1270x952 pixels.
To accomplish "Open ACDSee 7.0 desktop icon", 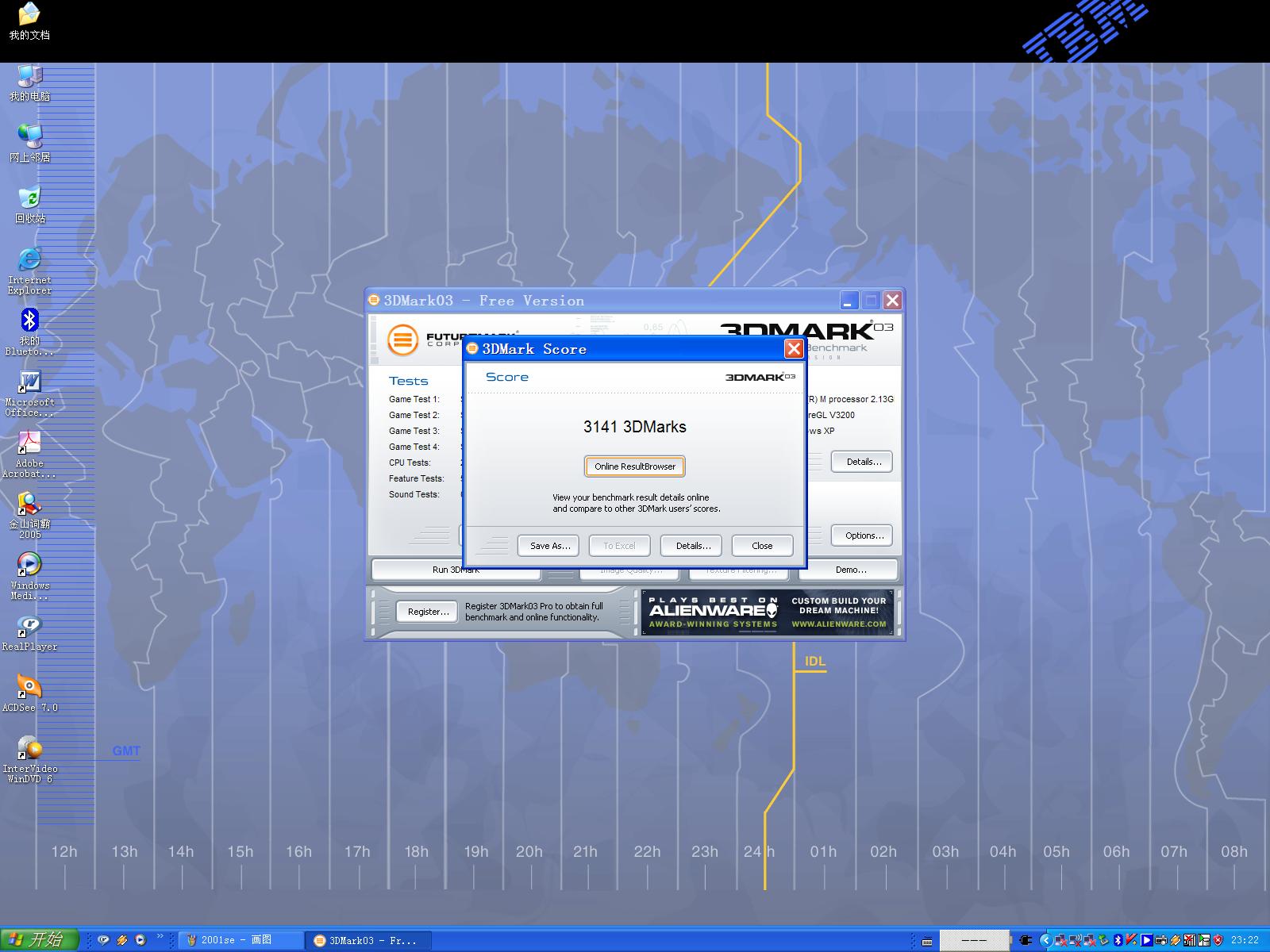I will (x=29, y=687).
